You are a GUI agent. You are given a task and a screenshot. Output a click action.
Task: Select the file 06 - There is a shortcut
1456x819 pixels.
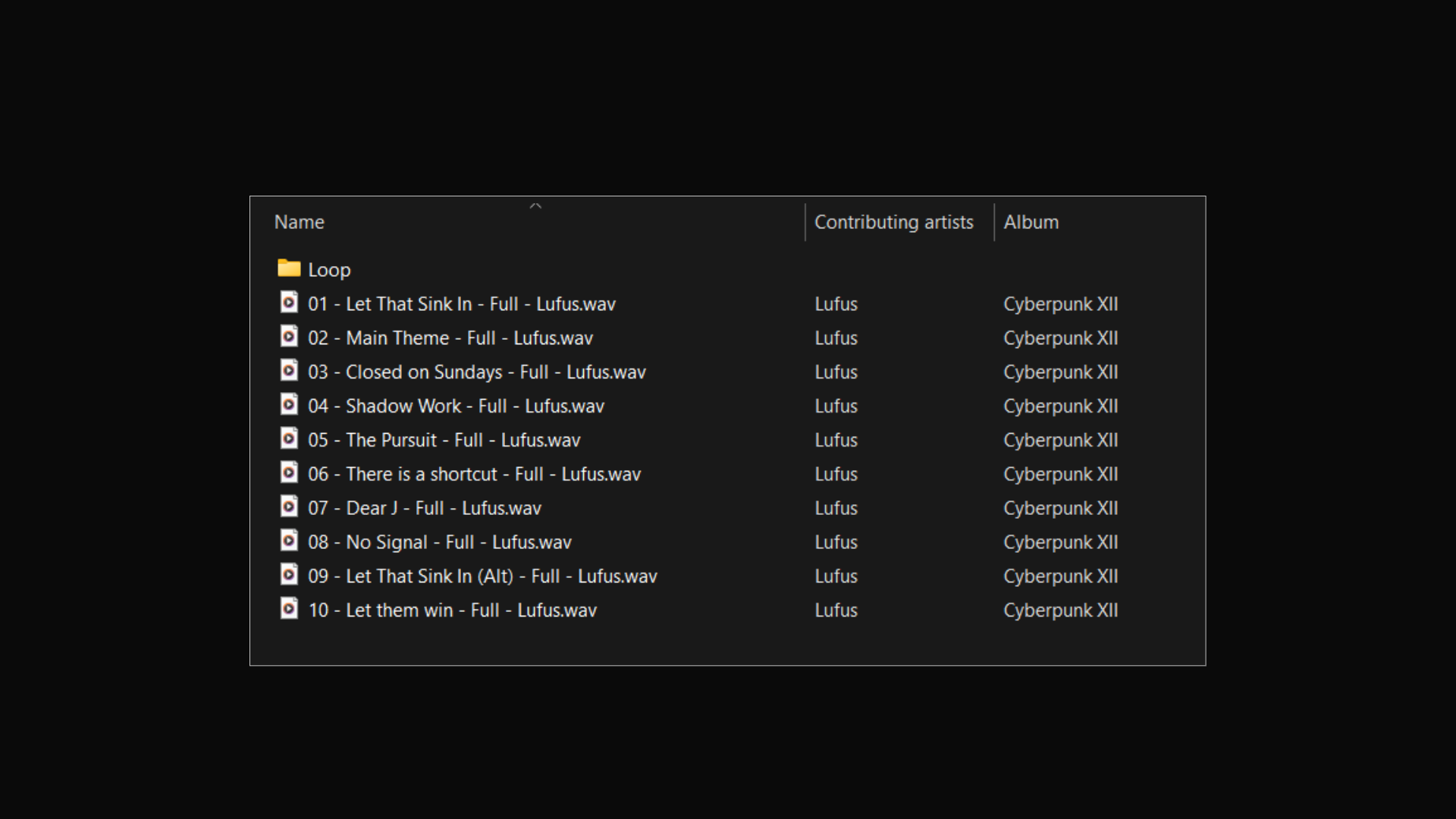[474, 475]
